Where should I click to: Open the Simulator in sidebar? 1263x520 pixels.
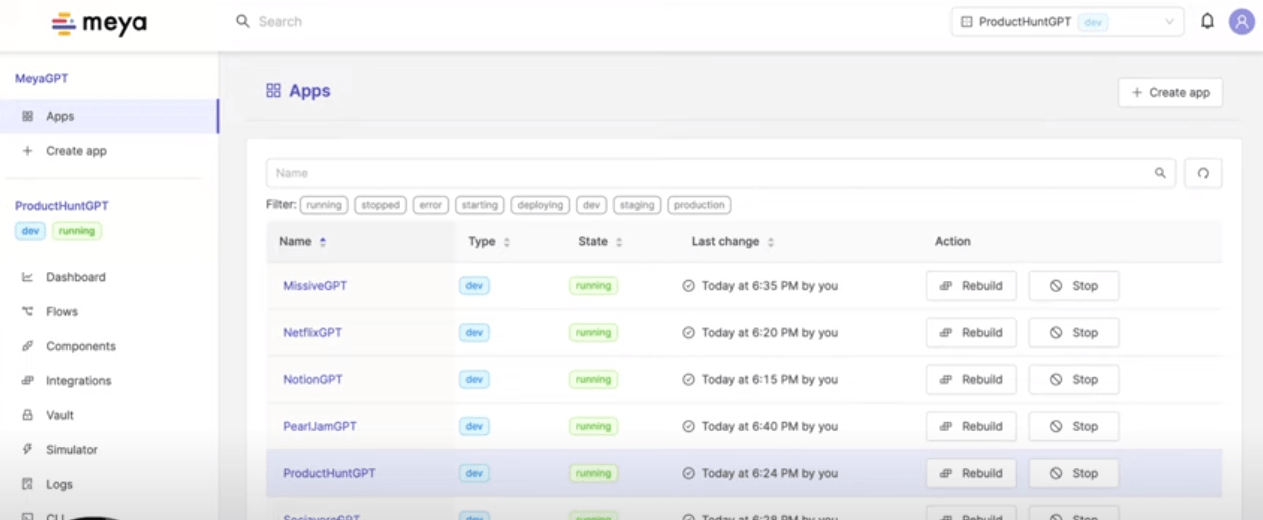click(x=71, y=450)
